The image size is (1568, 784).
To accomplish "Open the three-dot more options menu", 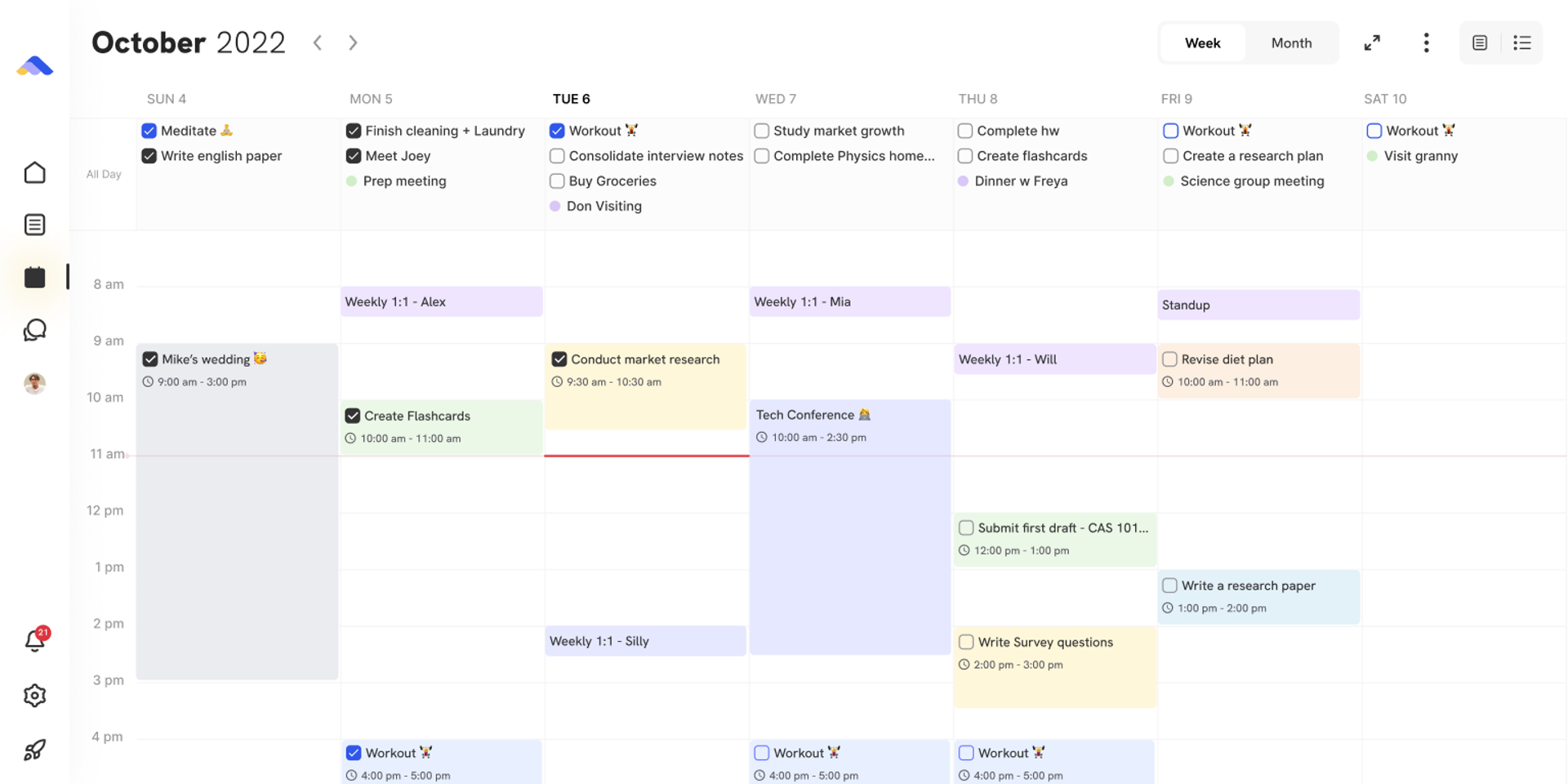I will (1426, 42).
